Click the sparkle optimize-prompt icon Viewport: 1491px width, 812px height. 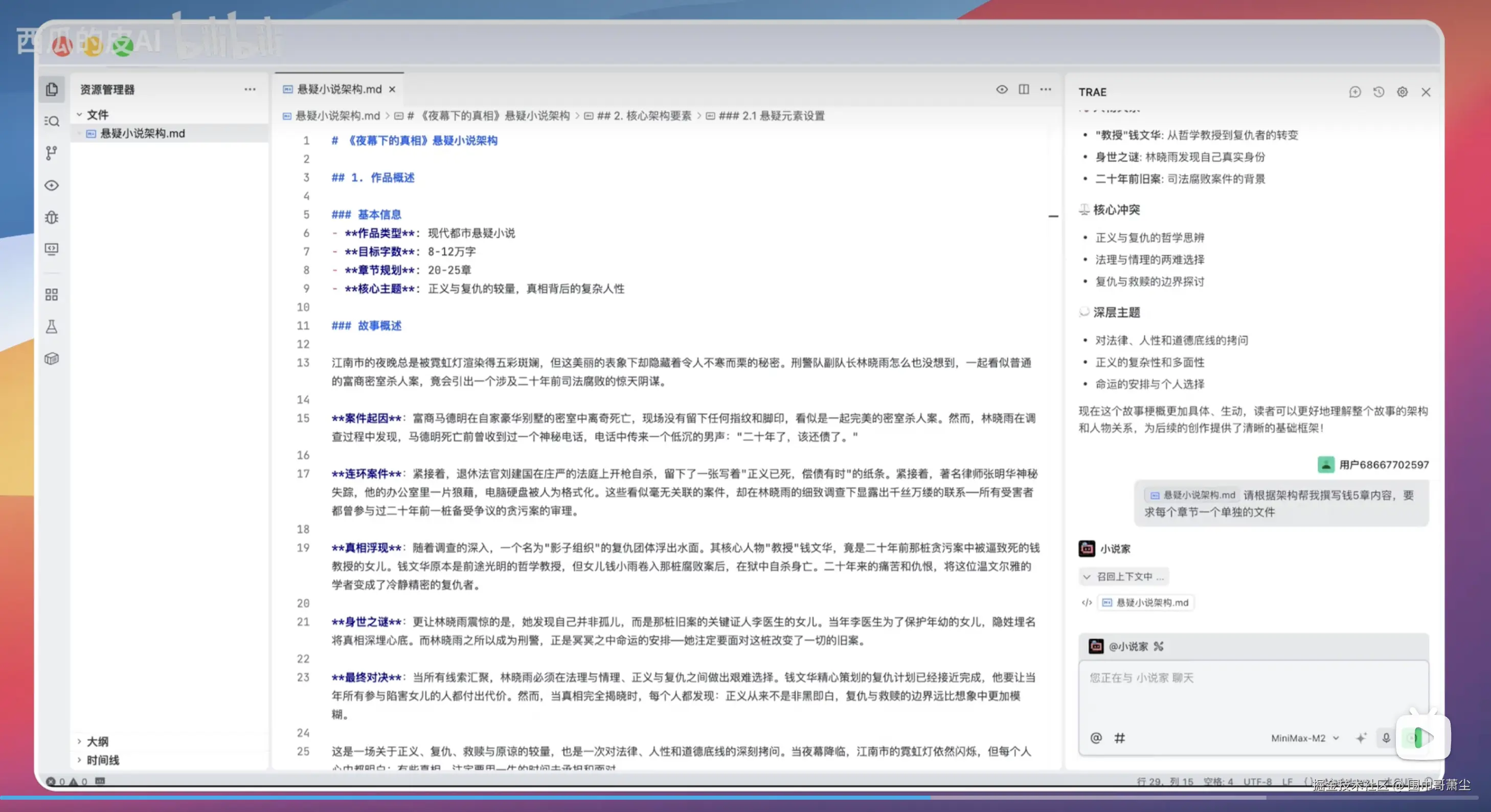tap(1361, 738)
